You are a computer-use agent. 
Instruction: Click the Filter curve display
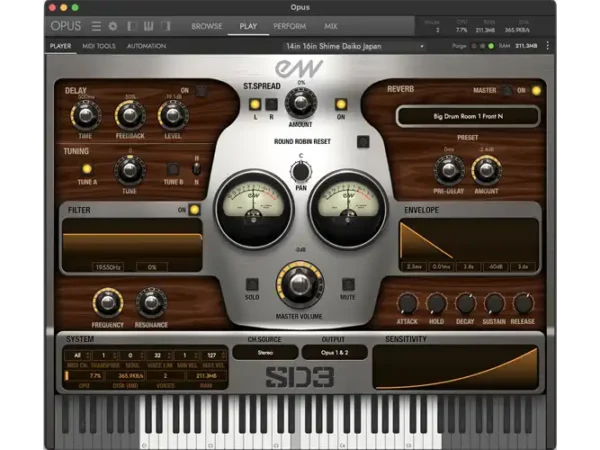pyautogui.click(x=132, y=245)
